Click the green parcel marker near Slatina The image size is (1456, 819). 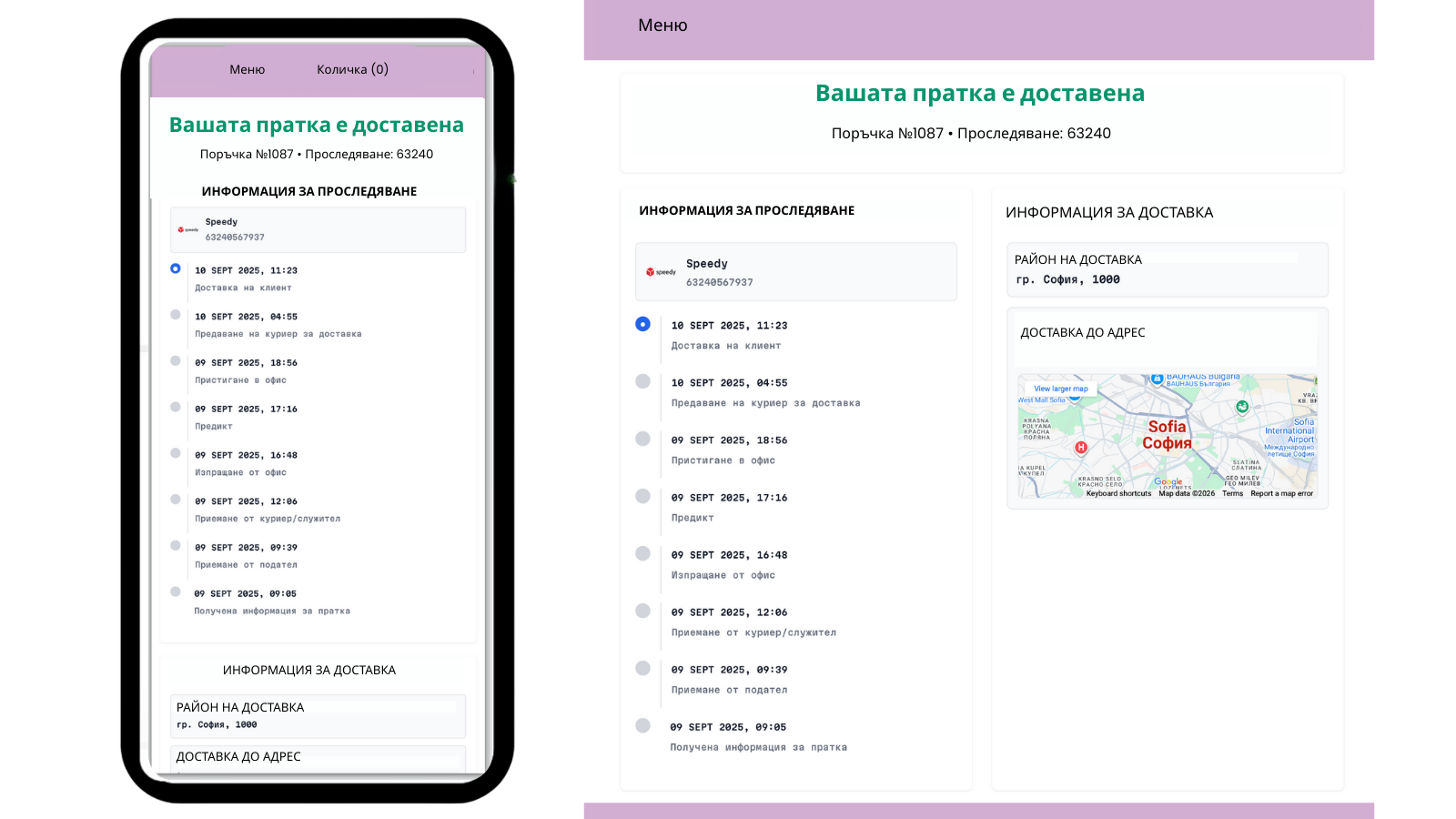click(x=1242, y=407)
